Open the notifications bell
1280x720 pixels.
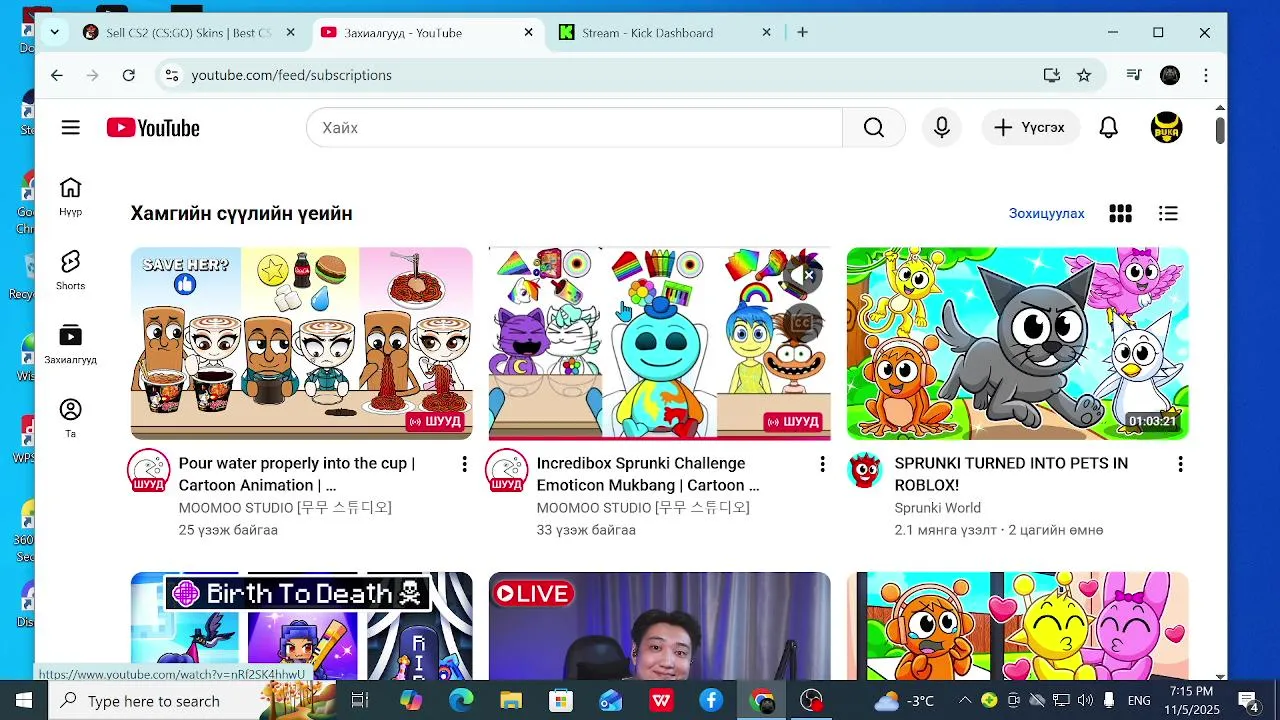click(x=1108, y=128)
